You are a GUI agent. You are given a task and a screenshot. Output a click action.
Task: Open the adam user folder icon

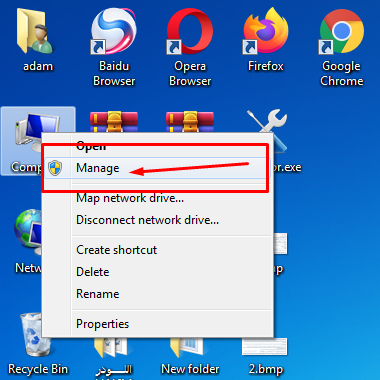point(34,31)
